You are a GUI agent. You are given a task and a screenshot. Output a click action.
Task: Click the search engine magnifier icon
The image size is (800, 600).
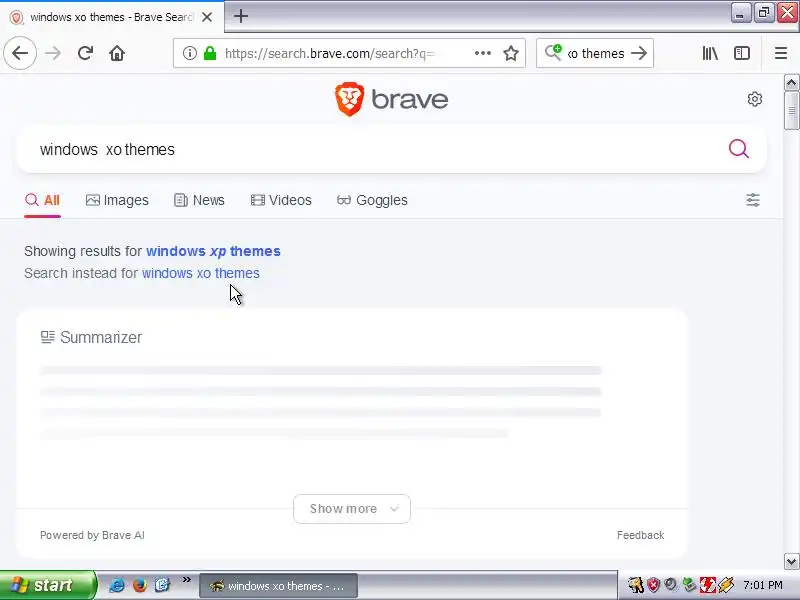[x=553, y=52]
